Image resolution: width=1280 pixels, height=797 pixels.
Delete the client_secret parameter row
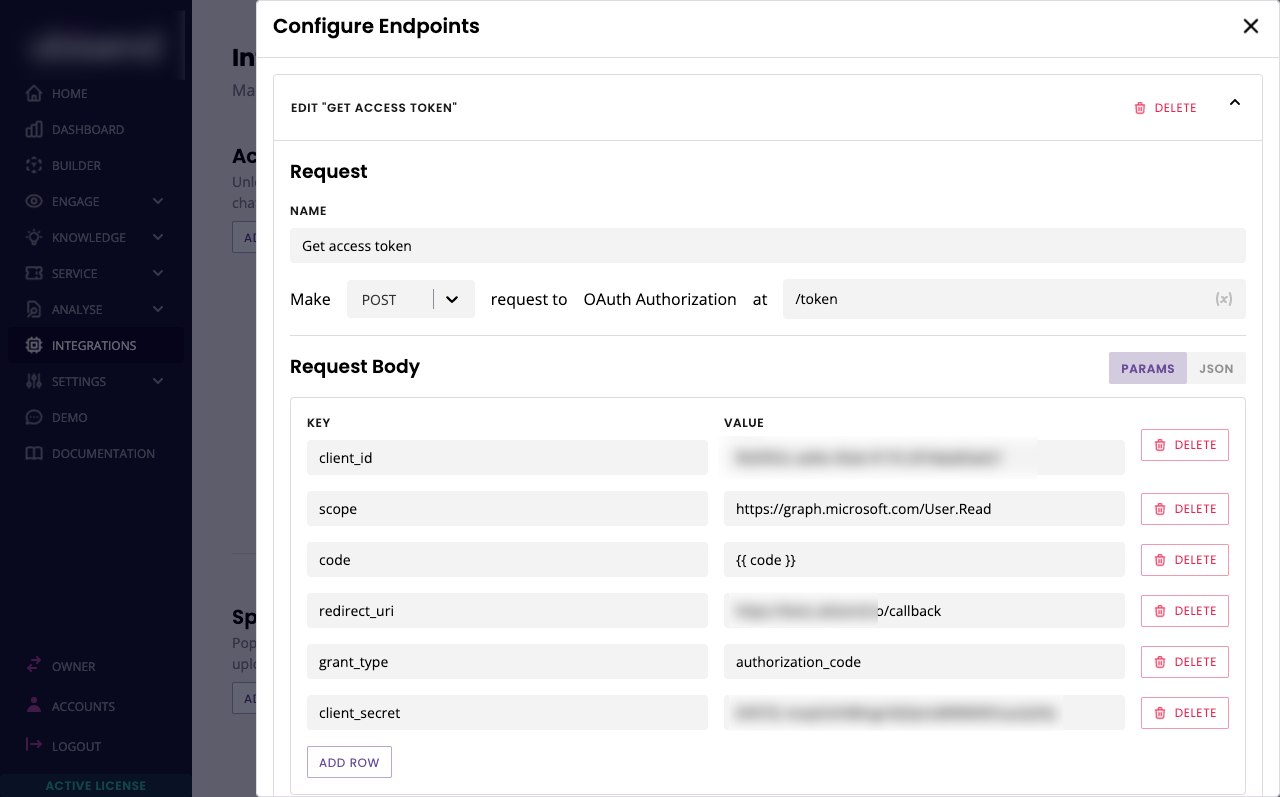tap(1184, 712)
